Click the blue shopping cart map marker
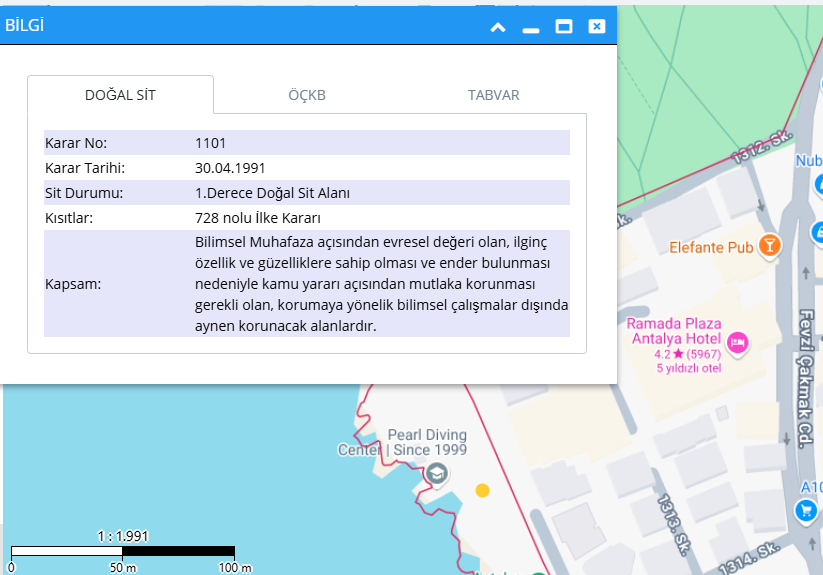 [x=806, y=511]
